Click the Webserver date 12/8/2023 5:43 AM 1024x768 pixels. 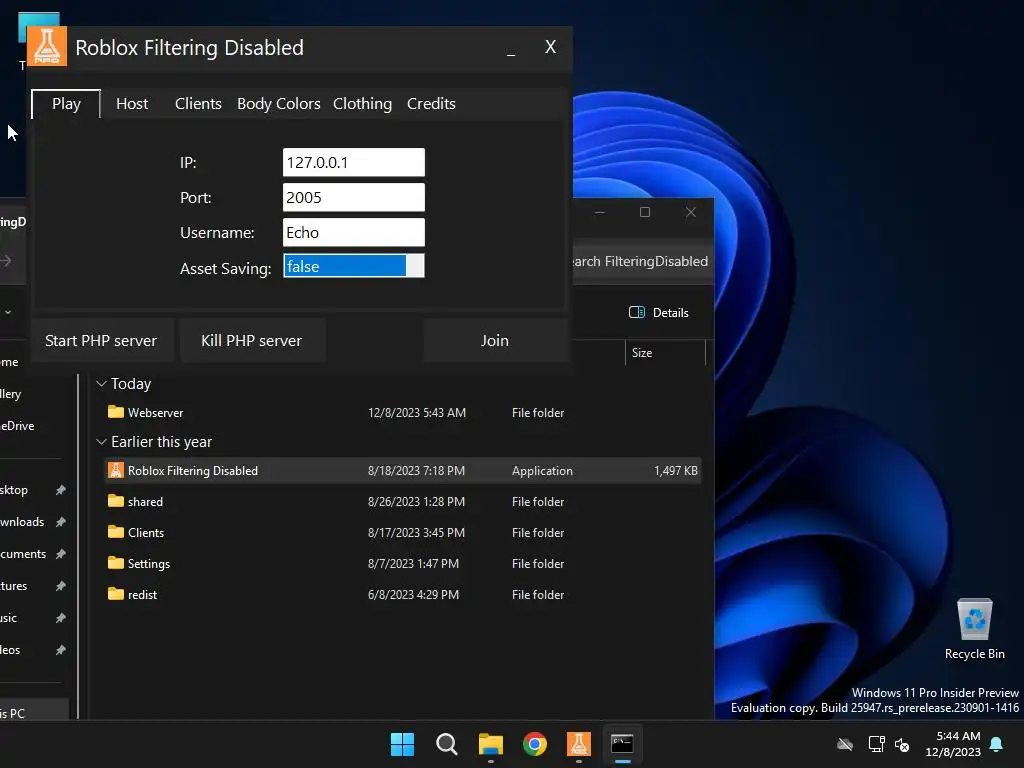coord(417,413)
